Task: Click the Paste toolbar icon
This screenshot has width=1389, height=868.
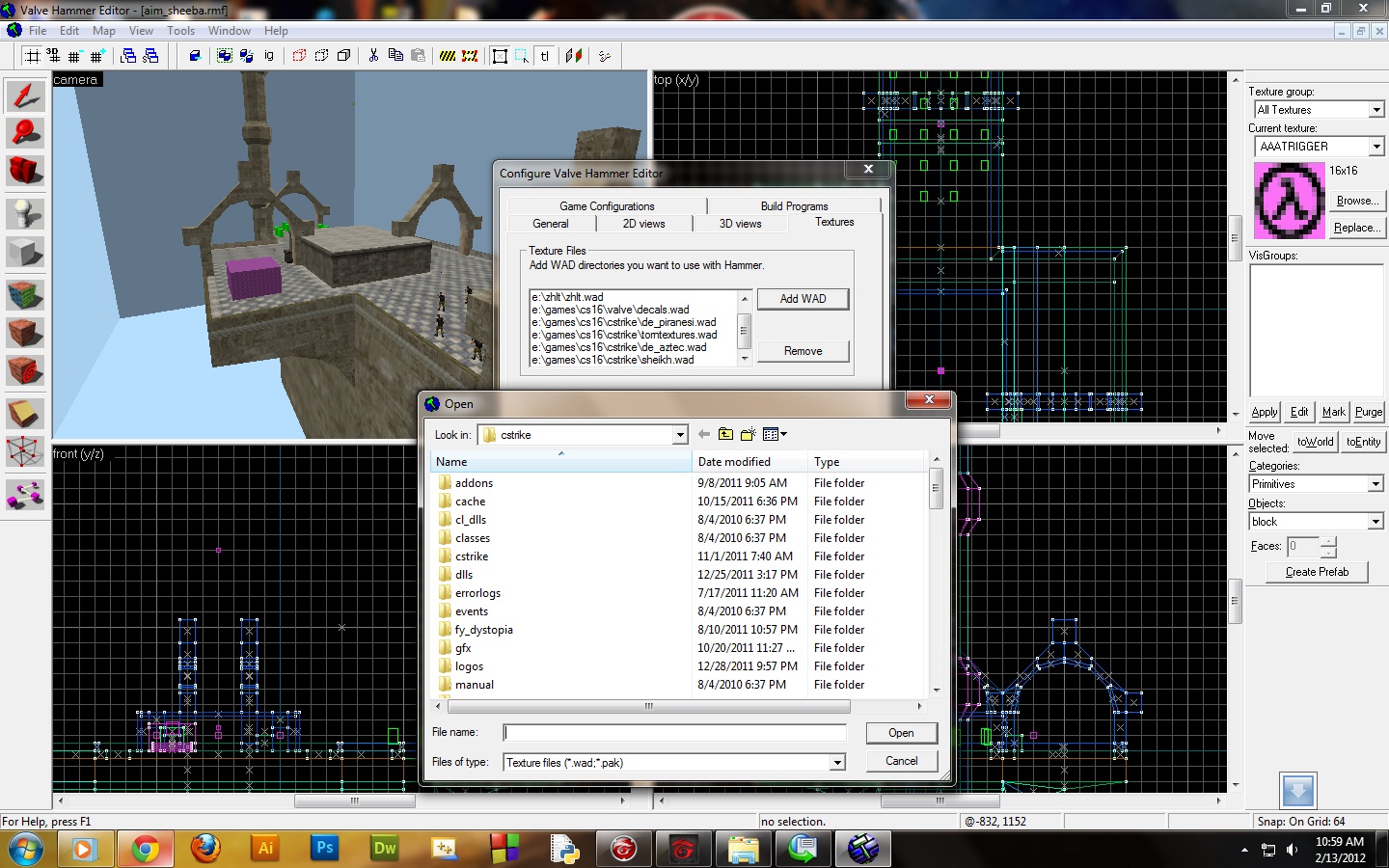Action: coord(418,56)
